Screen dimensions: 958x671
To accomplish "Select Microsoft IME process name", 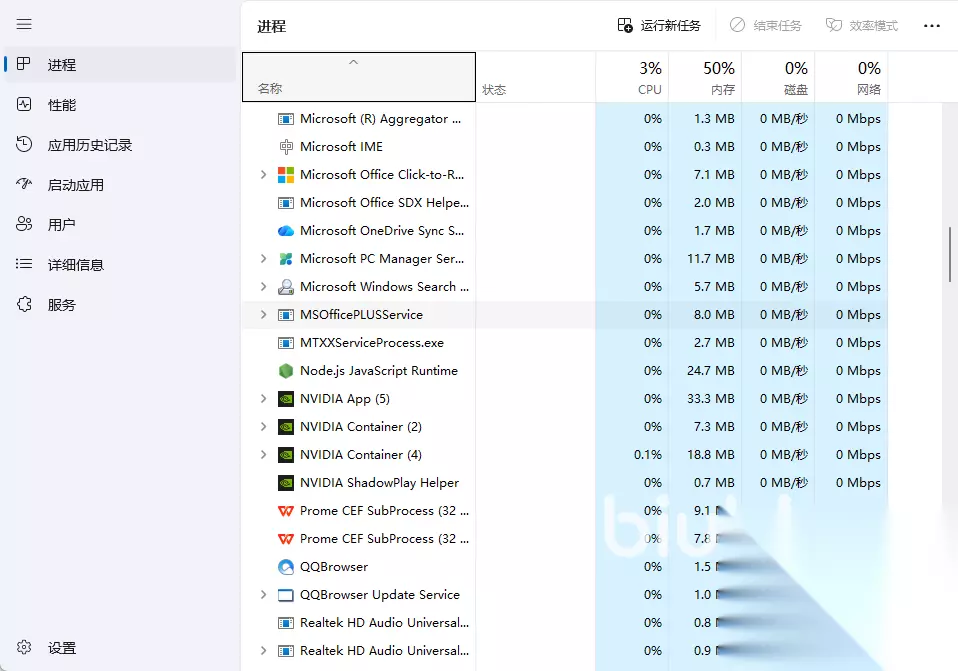I will point(341,147).
